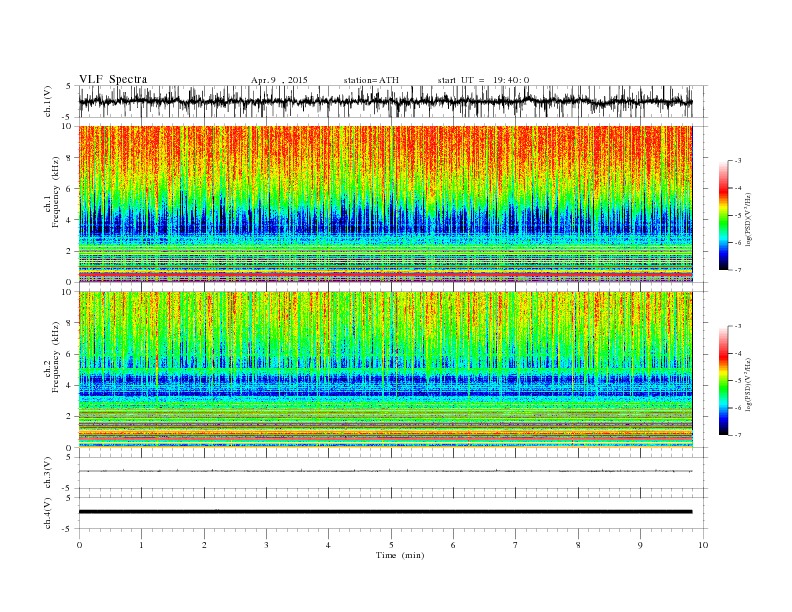Click the color scale bar beside ch.1 spectrogram
The image size is (792, 612).
click(x=724, y=215)
